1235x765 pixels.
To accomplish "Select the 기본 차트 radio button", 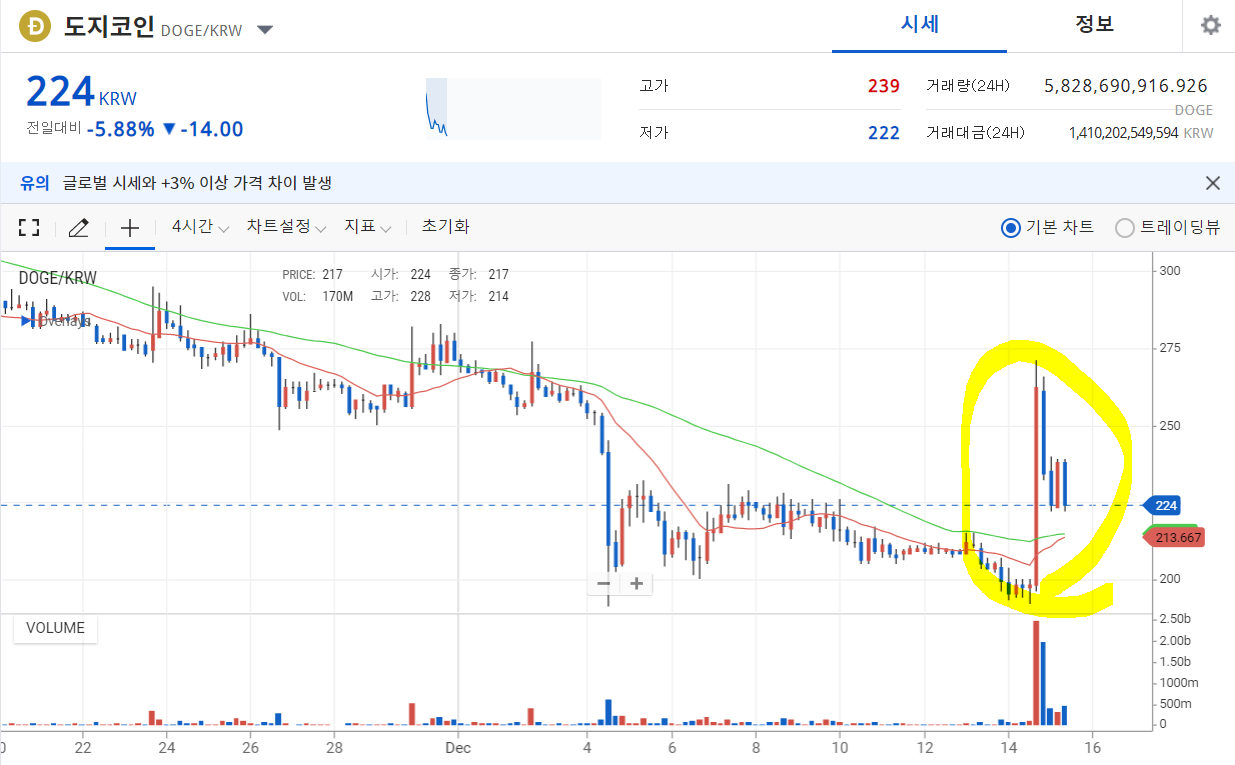I will click(x=1010, y=227).
